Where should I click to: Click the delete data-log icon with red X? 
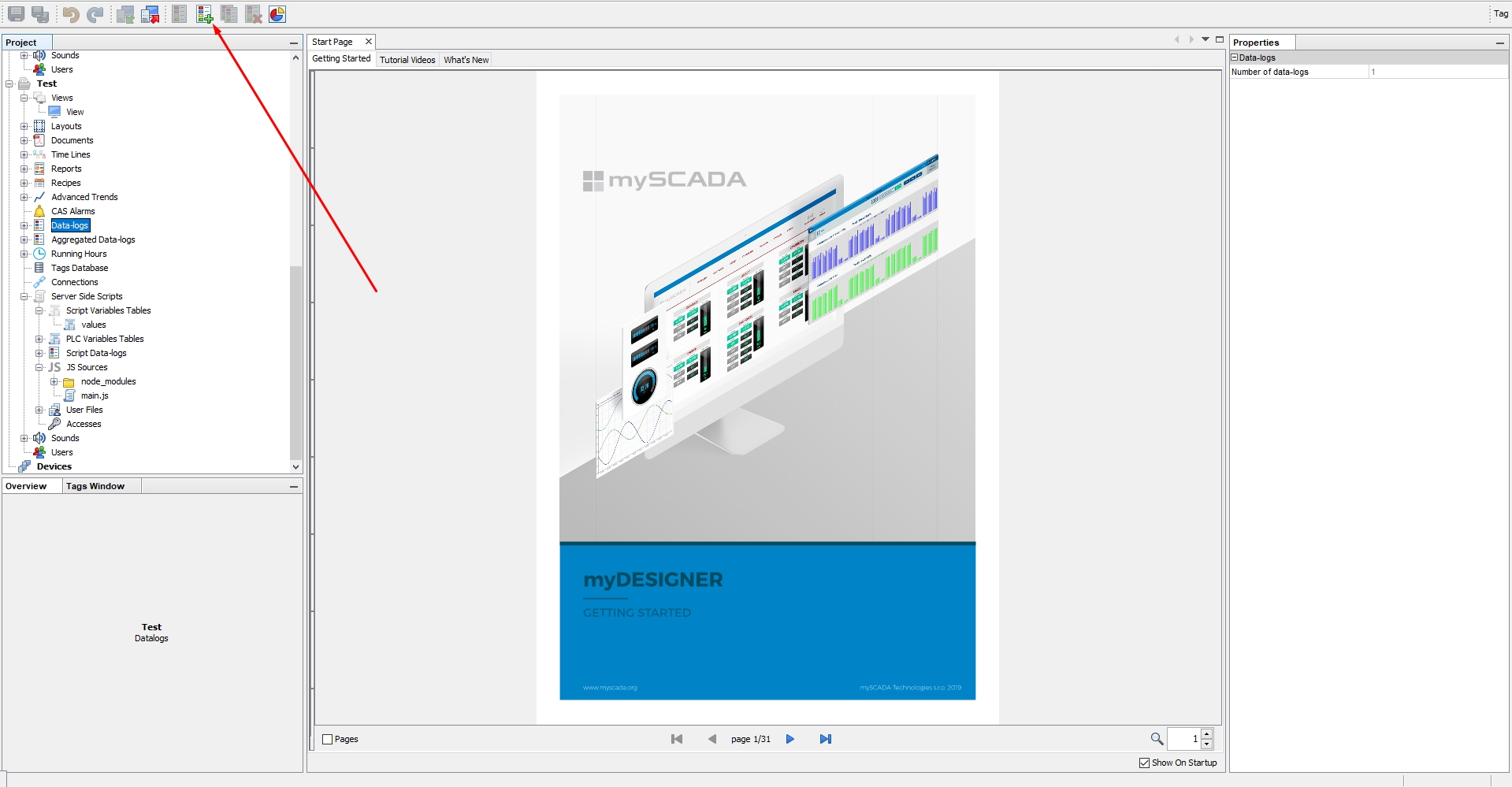coord(254,14)
